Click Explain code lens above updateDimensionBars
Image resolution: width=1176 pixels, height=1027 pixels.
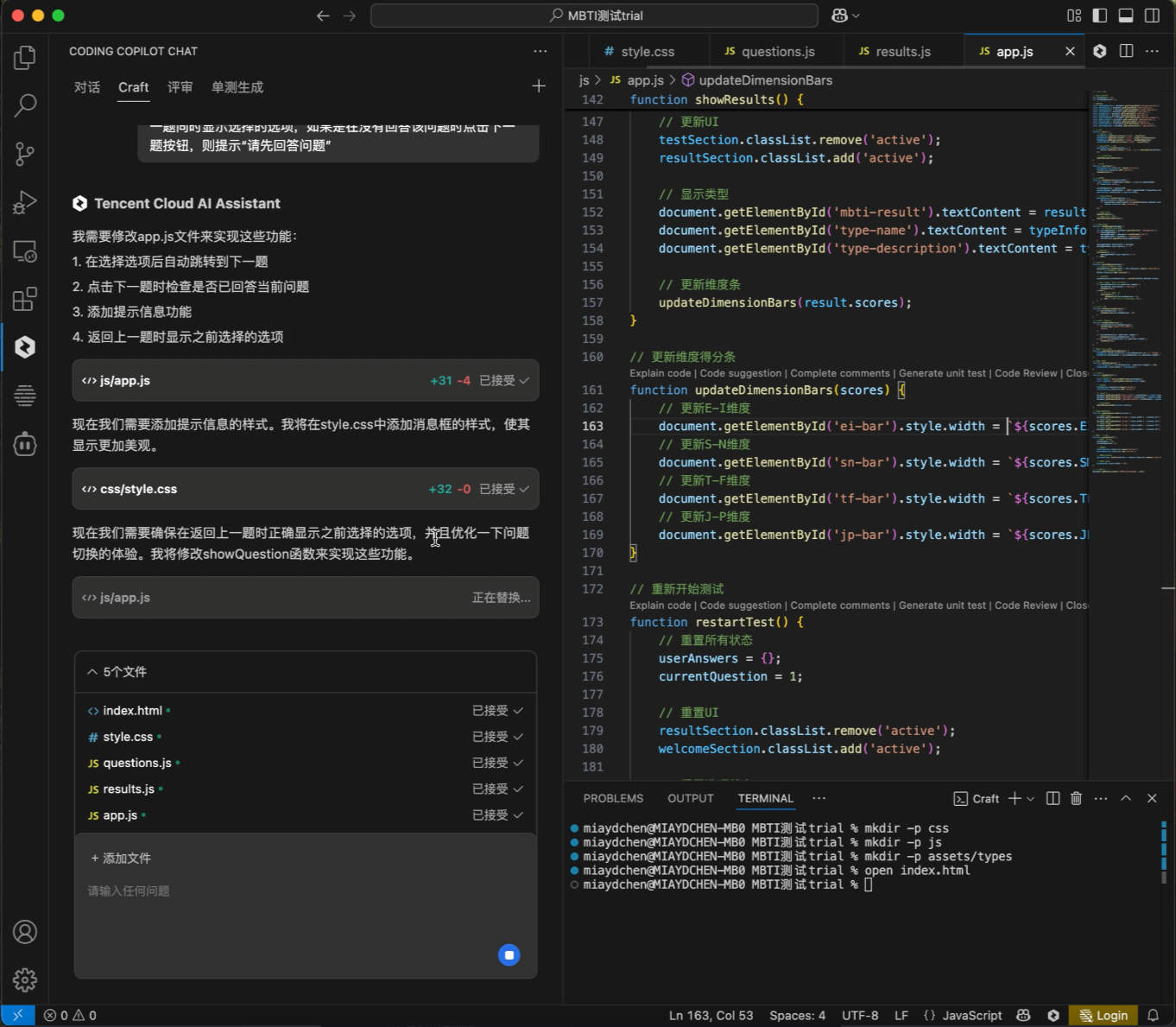tap(661, 373)
